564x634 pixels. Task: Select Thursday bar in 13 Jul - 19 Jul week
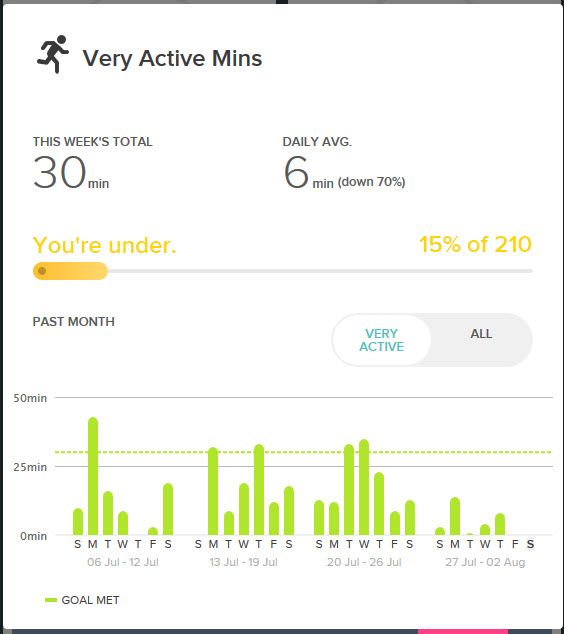(x=259, y=490)
